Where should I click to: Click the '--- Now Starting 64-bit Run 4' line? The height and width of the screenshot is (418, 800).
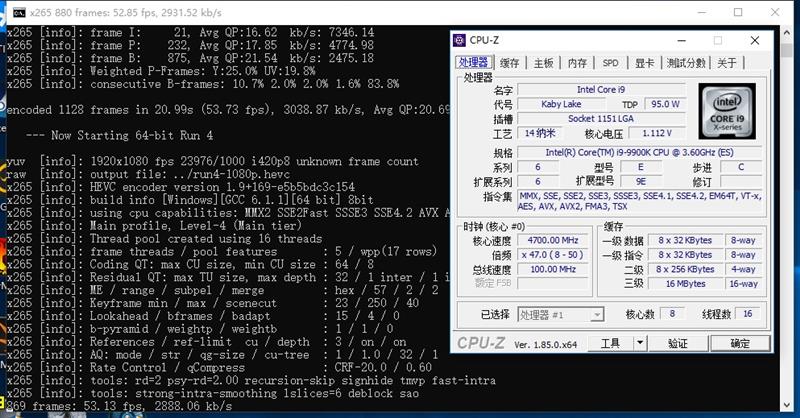[x=119, y=136]
